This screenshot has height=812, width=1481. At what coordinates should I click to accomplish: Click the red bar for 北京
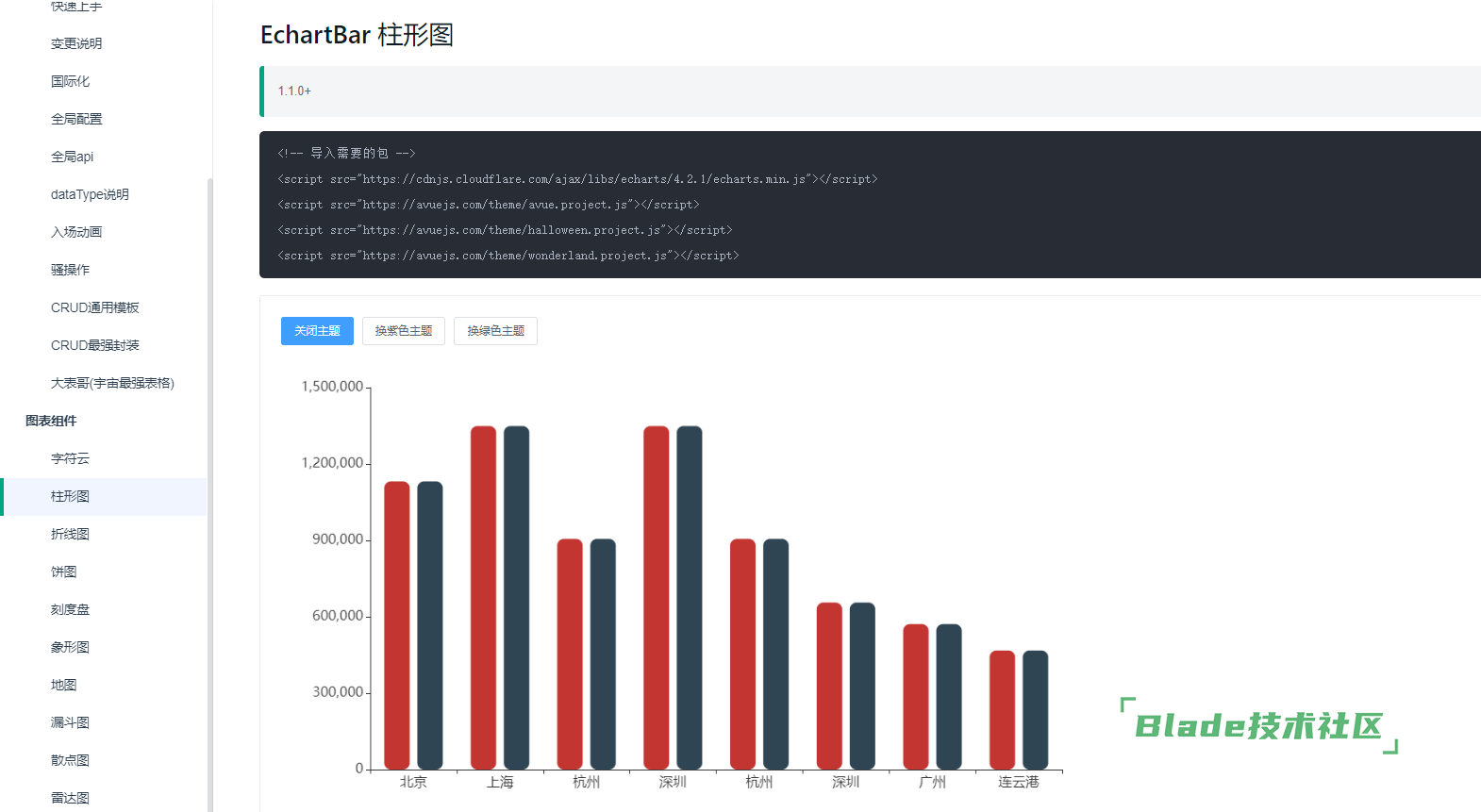click(397, 625)
